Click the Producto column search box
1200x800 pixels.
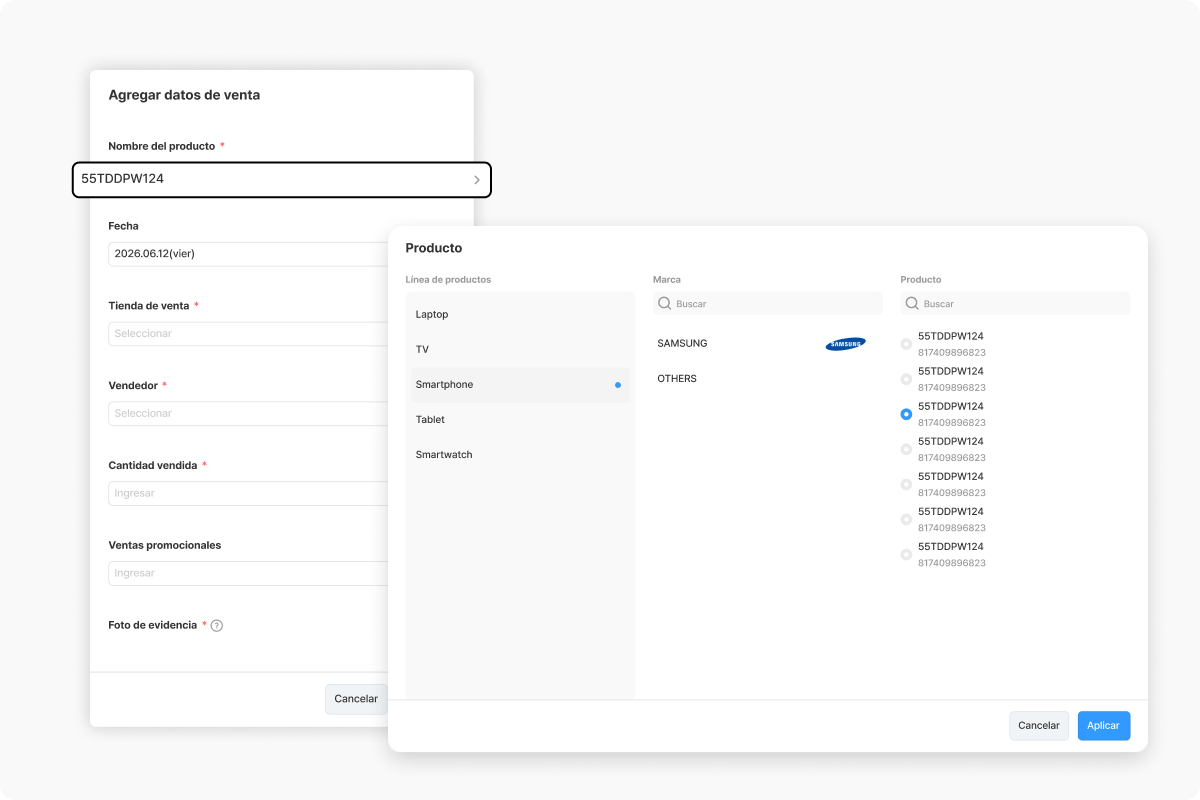(1015, 304)
